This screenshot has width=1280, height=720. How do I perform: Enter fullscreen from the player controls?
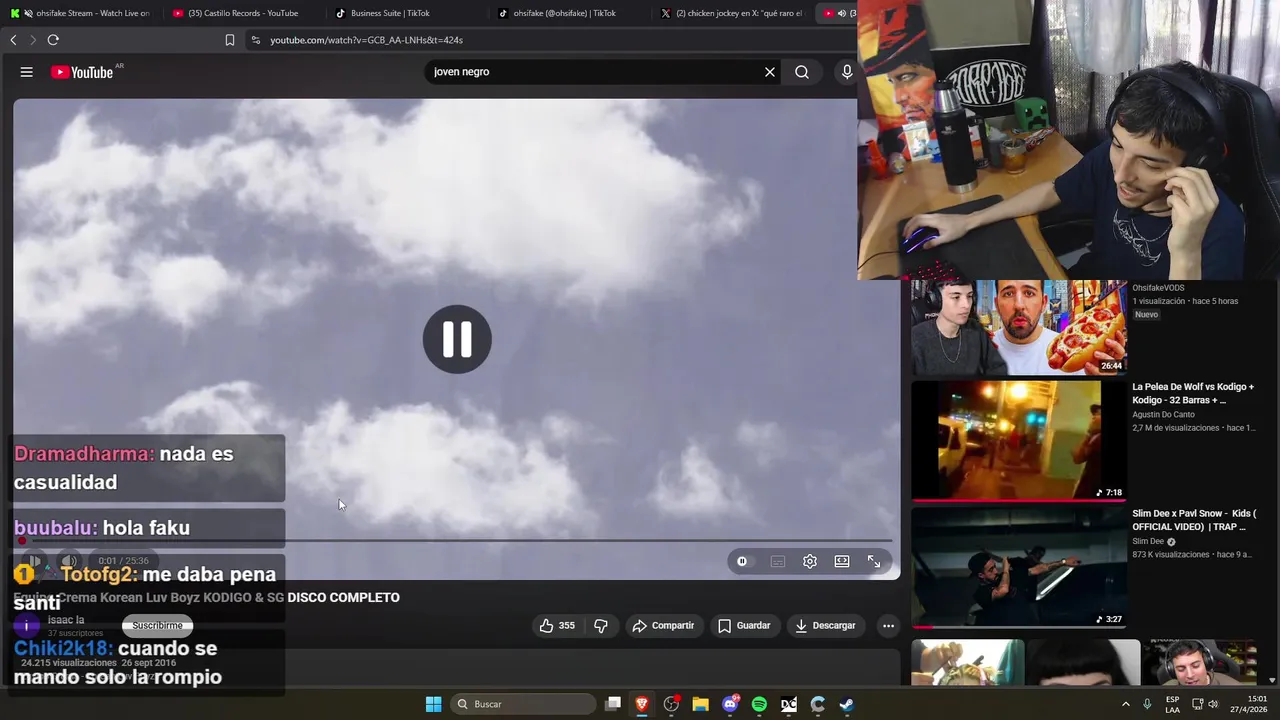(x=874, y=561)
